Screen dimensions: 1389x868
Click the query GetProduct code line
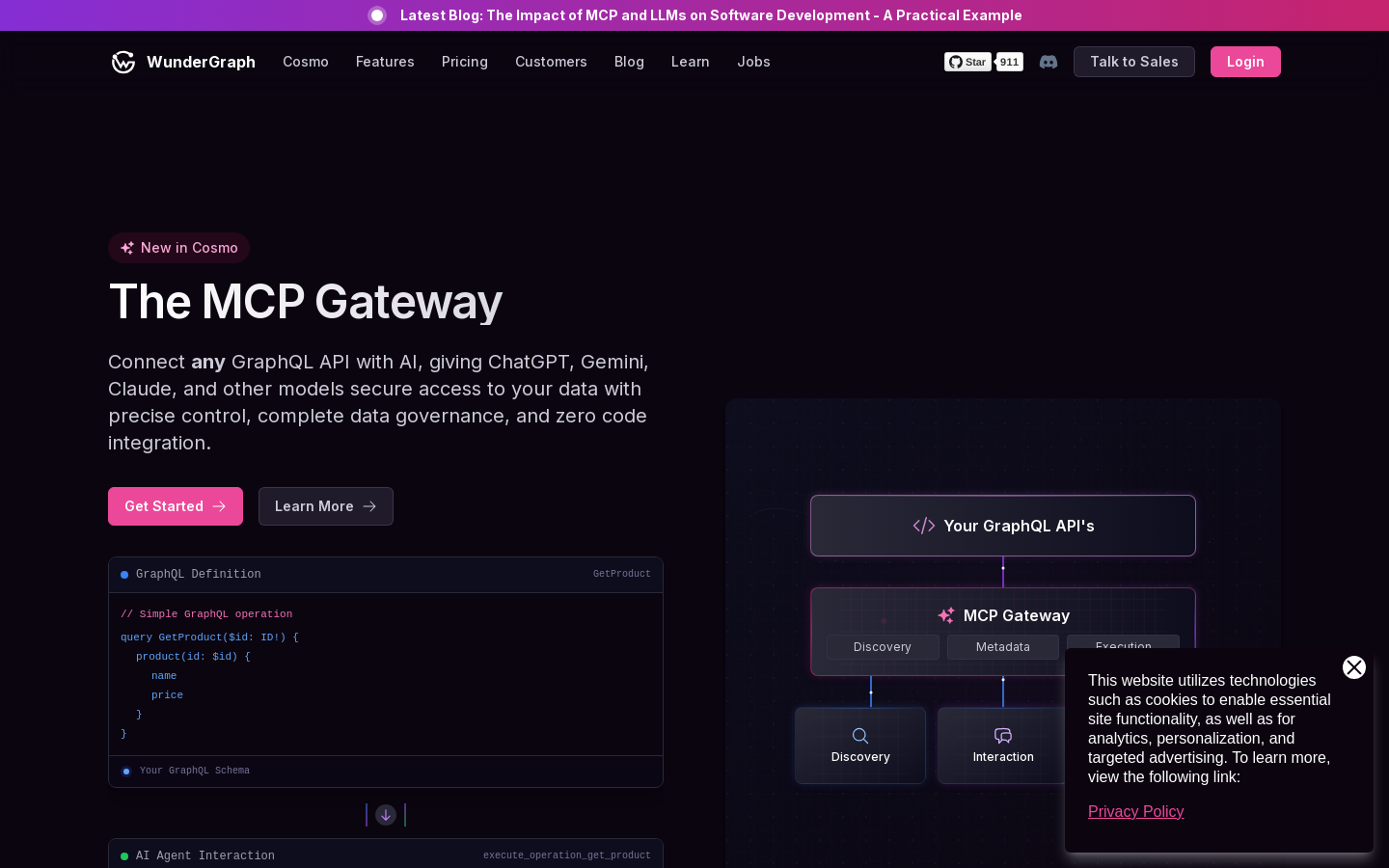click(209, 637)
